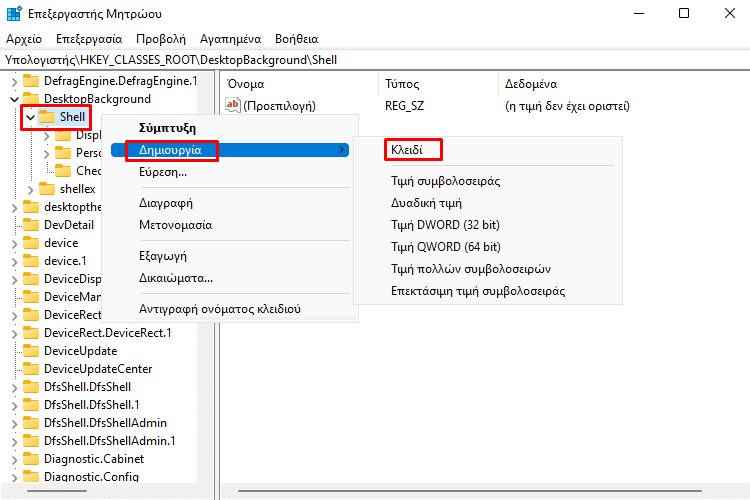Click the REG_SZ type cell
This screenshot has height=500, width=750.
405,106
